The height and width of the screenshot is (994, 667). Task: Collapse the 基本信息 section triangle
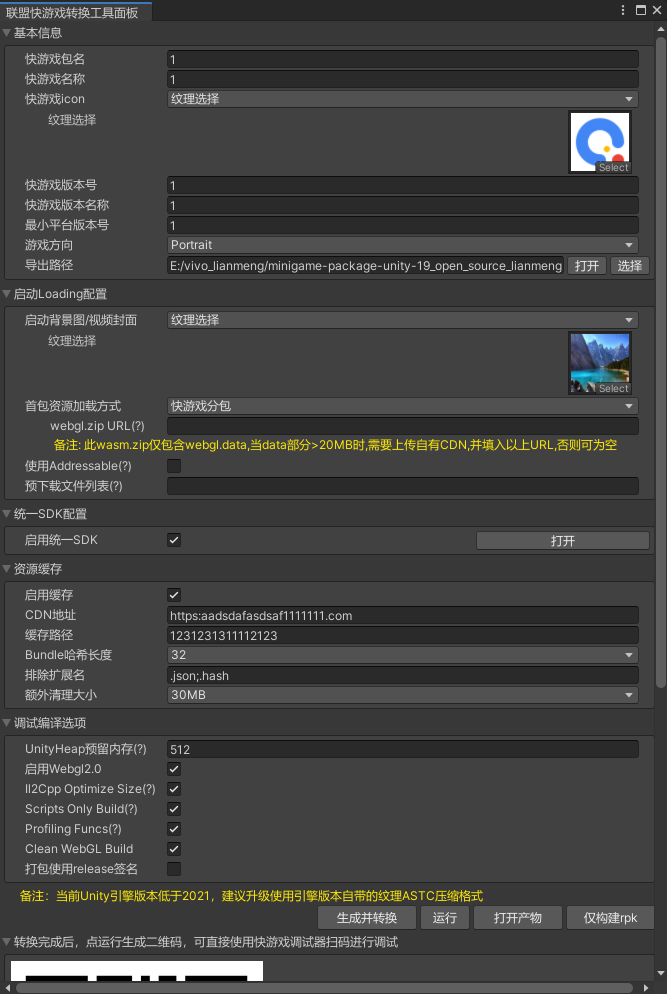pos(7,33)
